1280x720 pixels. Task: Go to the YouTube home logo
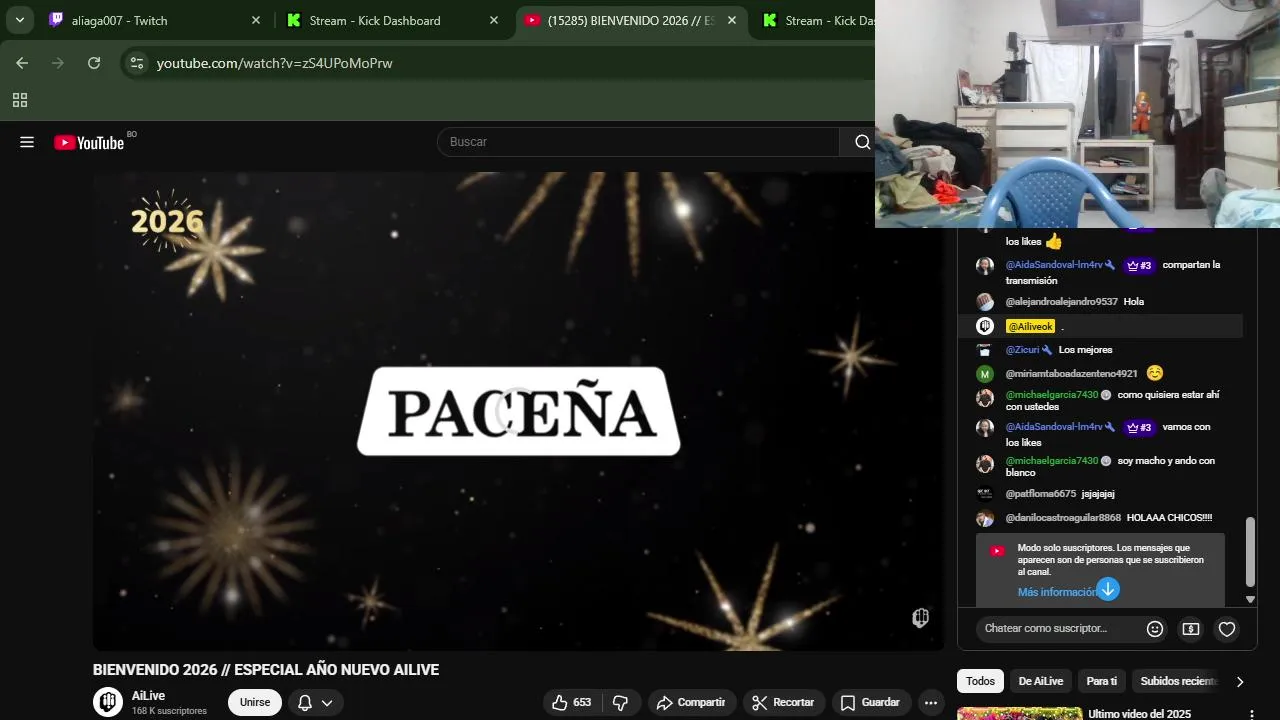click(x=90, y=142)
